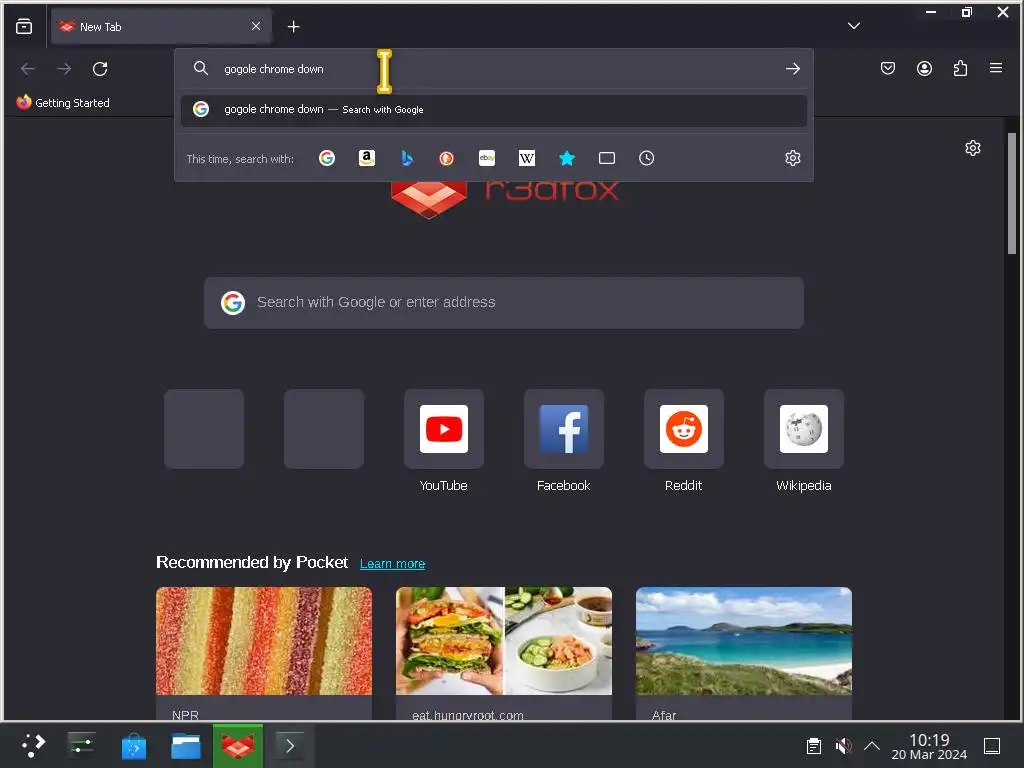Image resolution: width=1024 pixels, height=768 pixels.
Task: Open the application hamburger menu
Action: [996, 68]
